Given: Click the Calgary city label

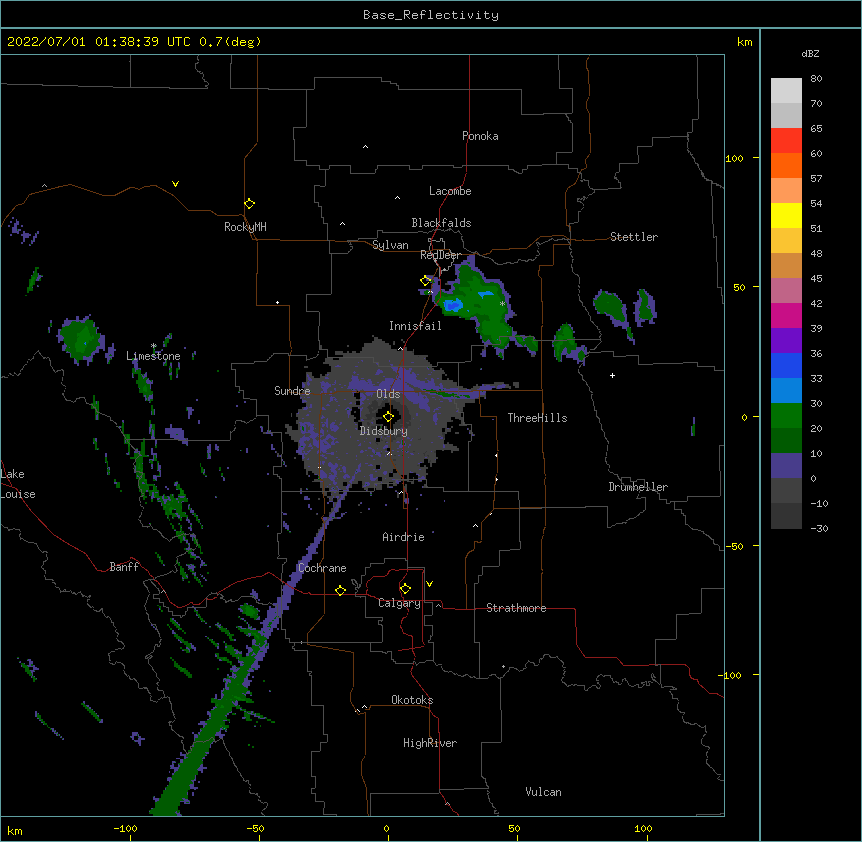Looking at the screenshot, I should [399, 603].
